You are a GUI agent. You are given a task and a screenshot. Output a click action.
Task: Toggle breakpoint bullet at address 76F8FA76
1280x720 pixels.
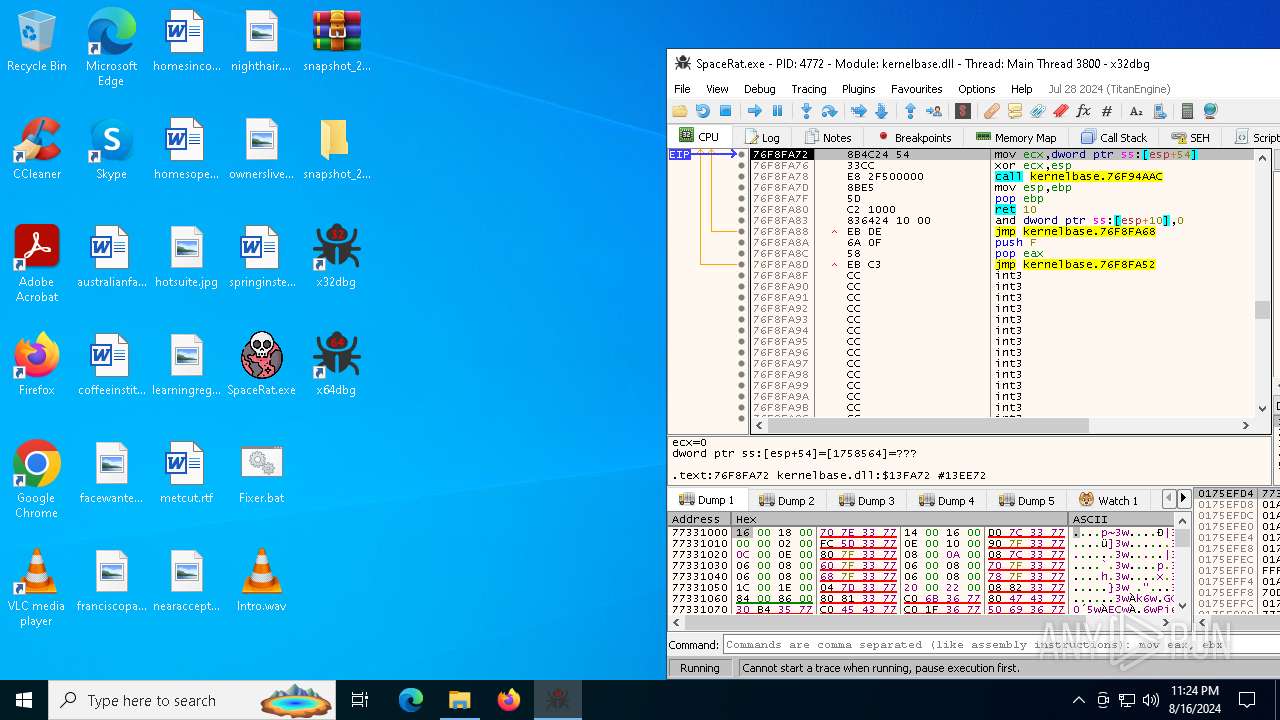[741, 166]
